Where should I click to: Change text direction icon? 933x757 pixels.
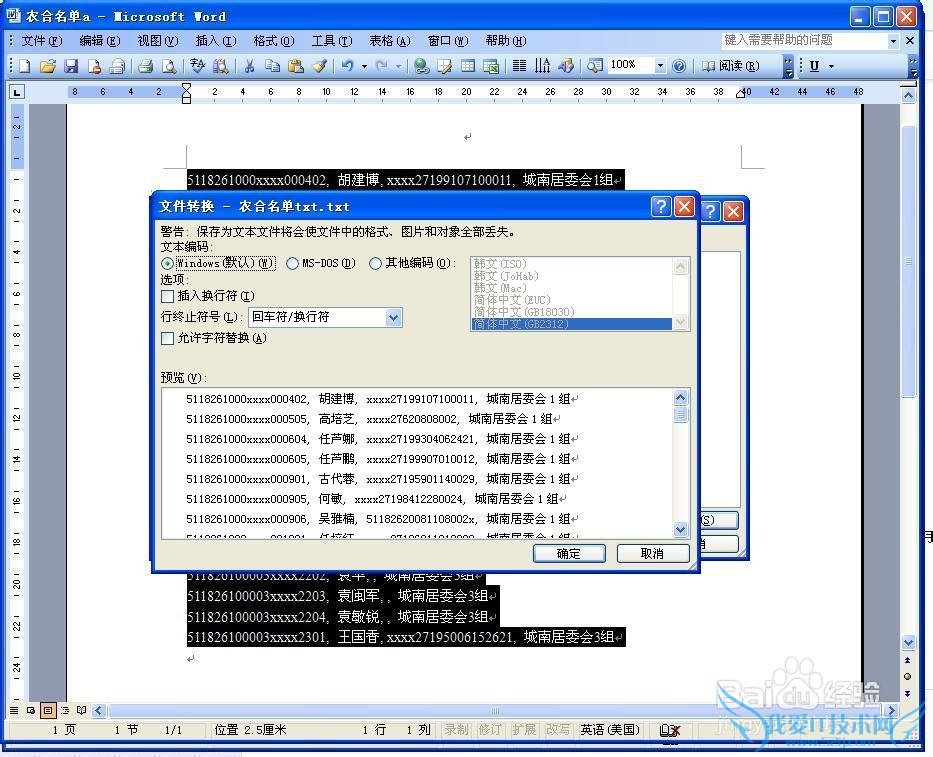(542, 65)
